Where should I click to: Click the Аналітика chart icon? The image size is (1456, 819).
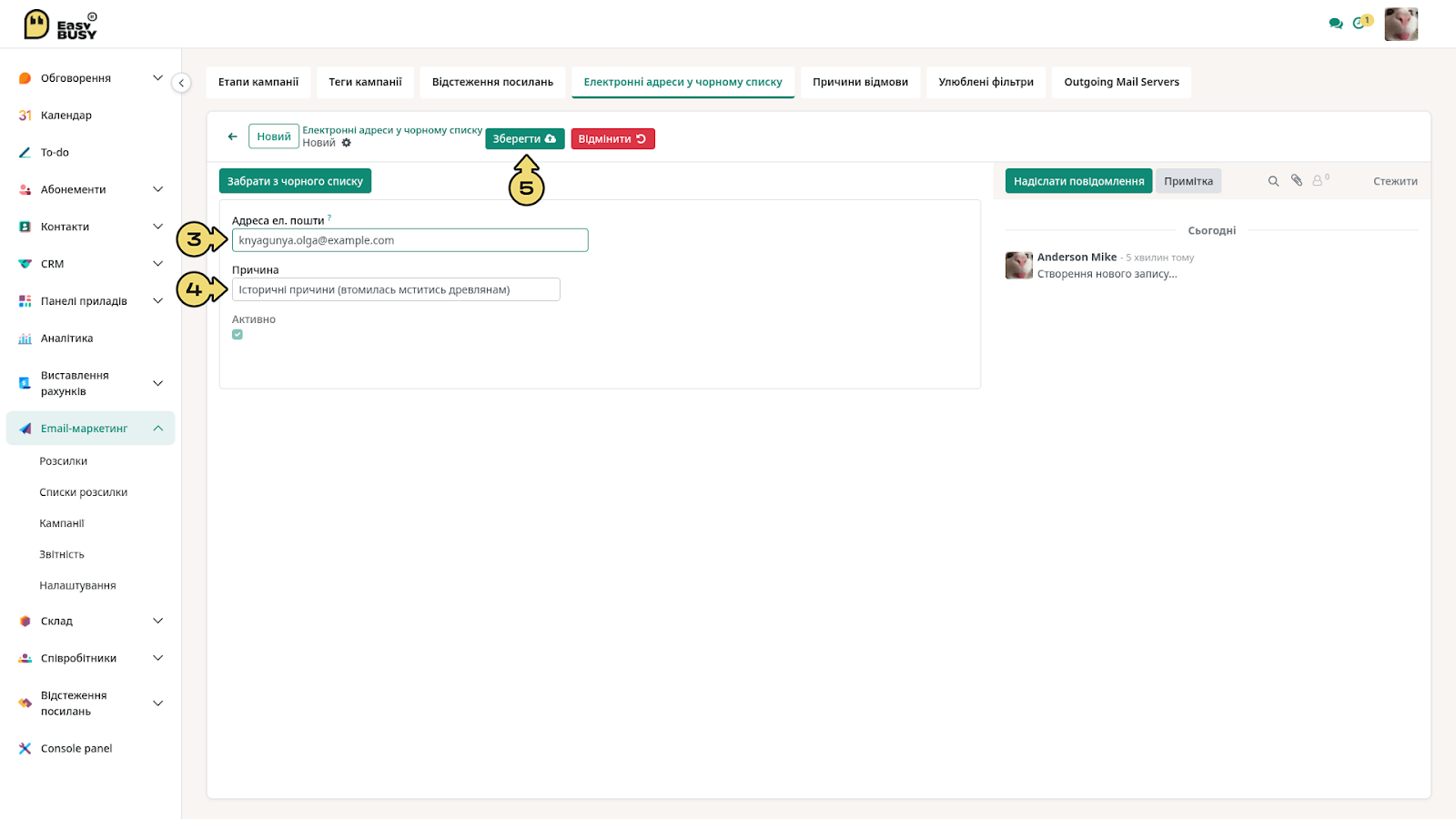click(x=25, y=339)
